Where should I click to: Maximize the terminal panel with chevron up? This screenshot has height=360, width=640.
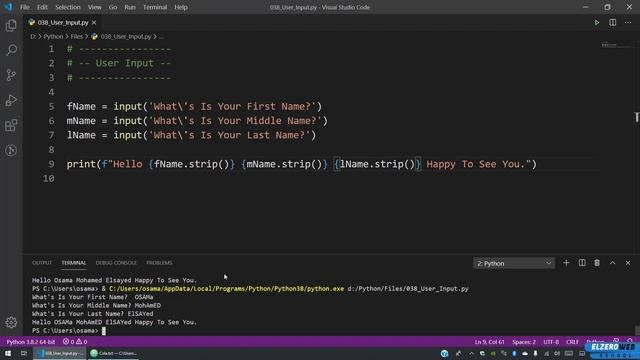click(x=613, y=263)
